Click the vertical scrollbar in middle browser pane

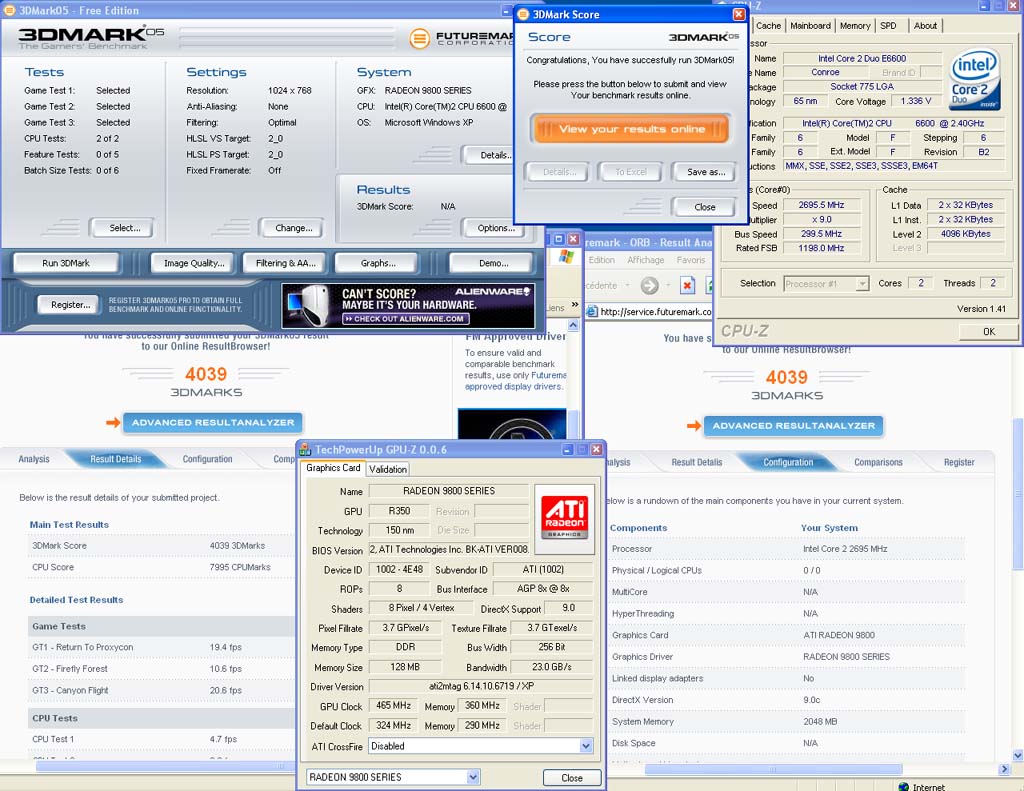point(573,423)
